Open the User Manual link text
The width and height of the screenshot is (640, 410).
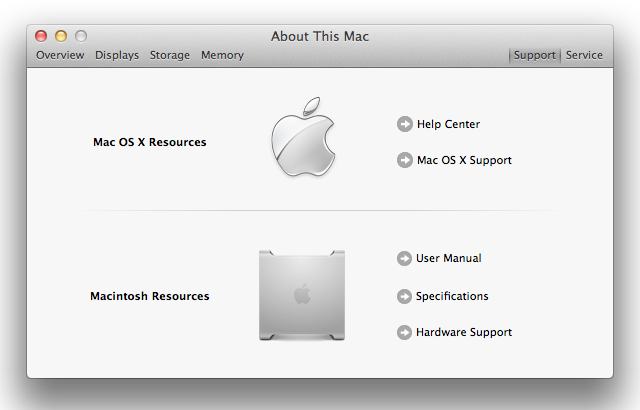pos(449,258)
